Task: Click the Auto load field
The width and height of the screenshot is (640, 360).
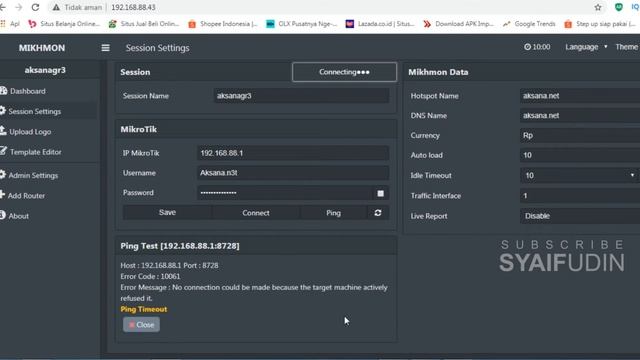Action: click(x=580, y=155)
